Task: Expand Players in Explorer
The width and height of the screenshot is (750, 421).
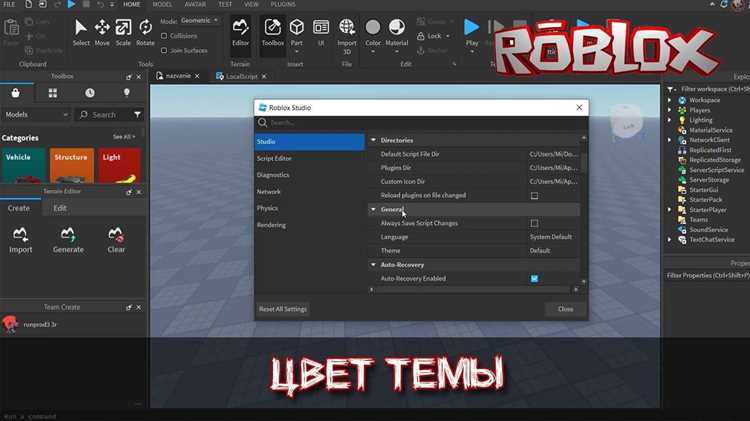Action: (670, 110)
